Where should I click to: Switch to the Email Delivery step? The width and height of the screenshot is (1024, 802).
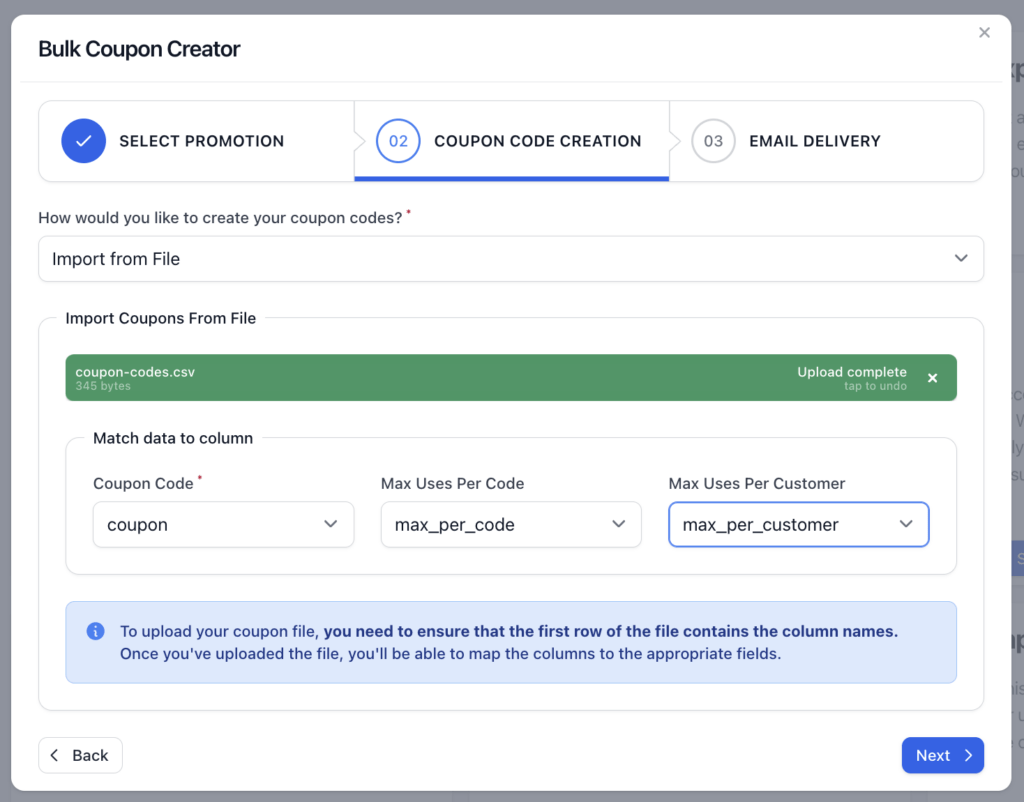click(x=814, y=141)
